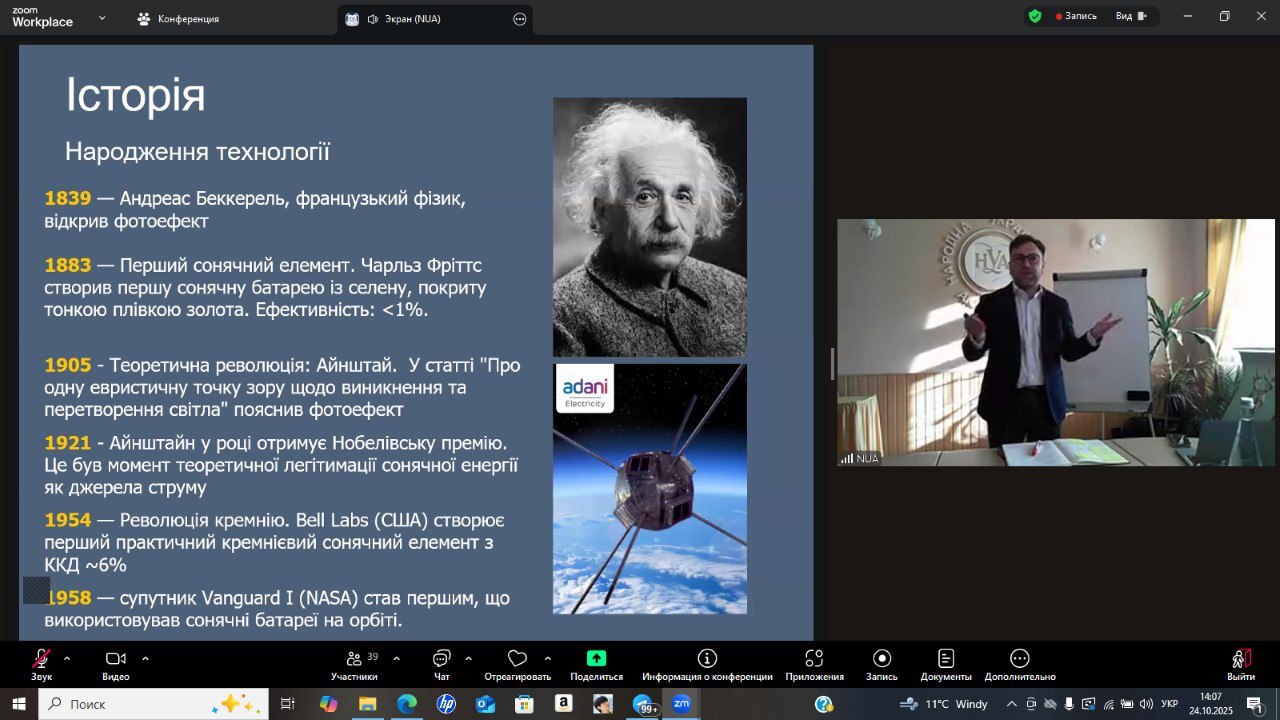Toggle camera with the Видео button

click(115, 659)
